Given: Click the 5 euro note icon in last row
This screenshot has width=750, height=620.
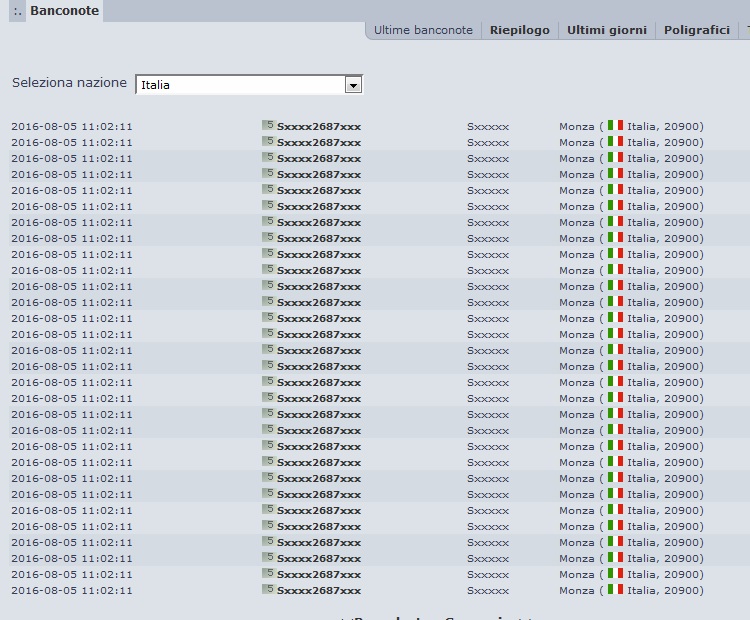Looking at the screenshot, I should (269, 589).
